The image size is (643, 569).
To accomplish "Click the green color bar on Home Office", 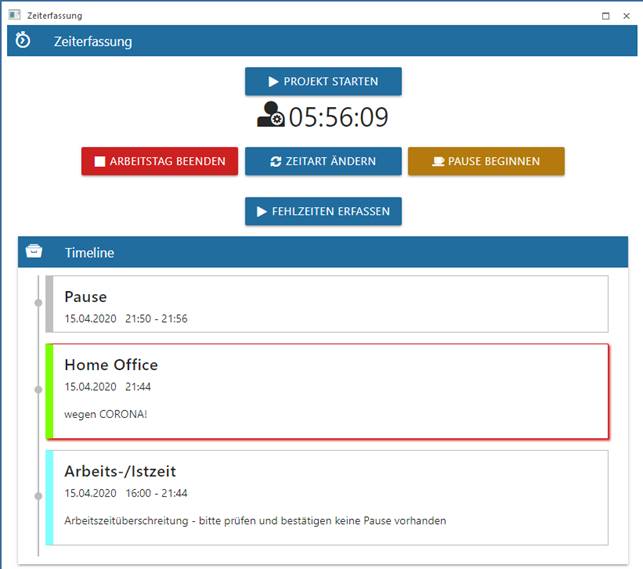I will coord(49,391).
